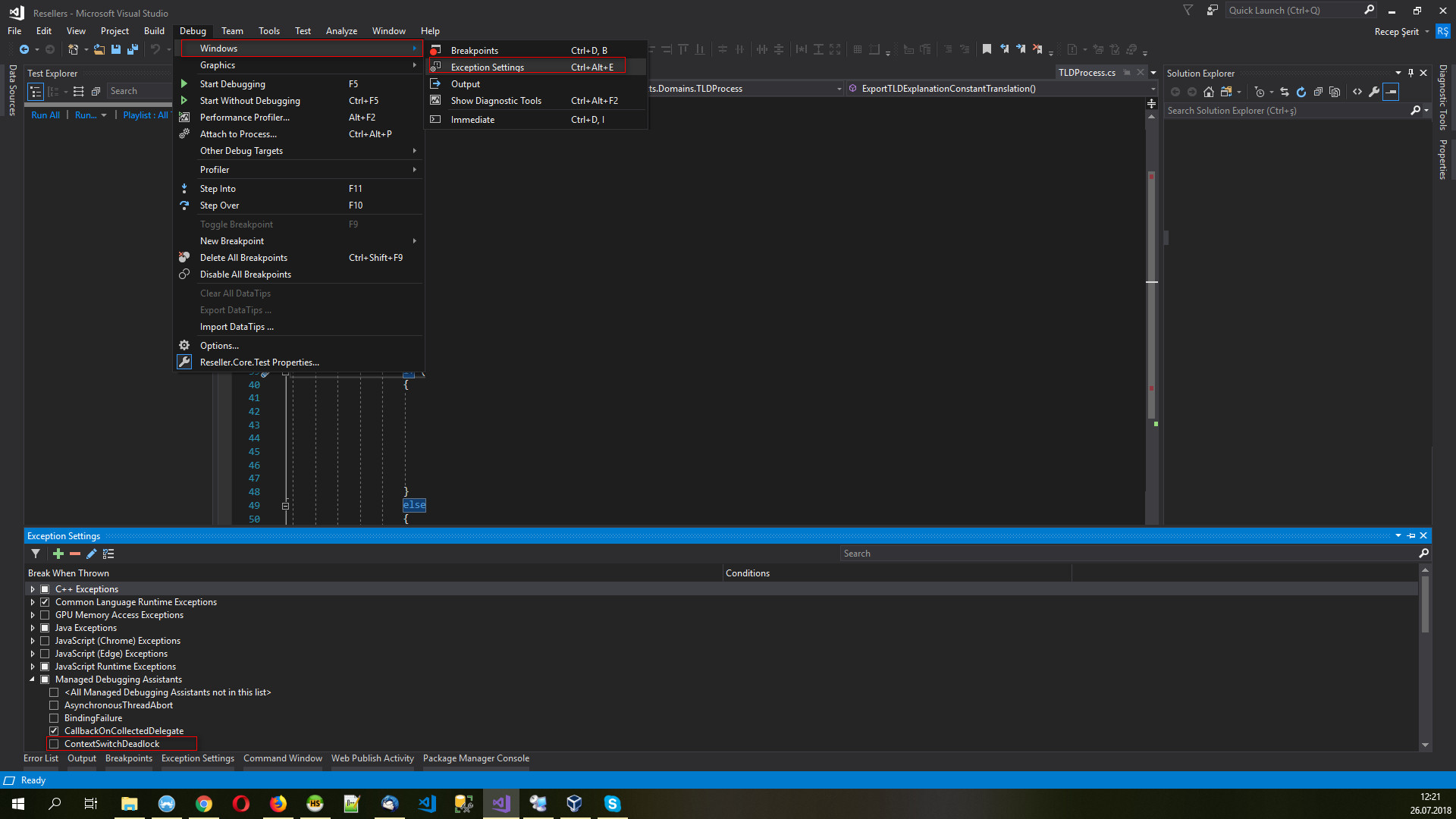Toggle Preview Selected Items icon in Solution Explorer
The height and width of the screenshot is (819, 1456).
pos(1391,93)
